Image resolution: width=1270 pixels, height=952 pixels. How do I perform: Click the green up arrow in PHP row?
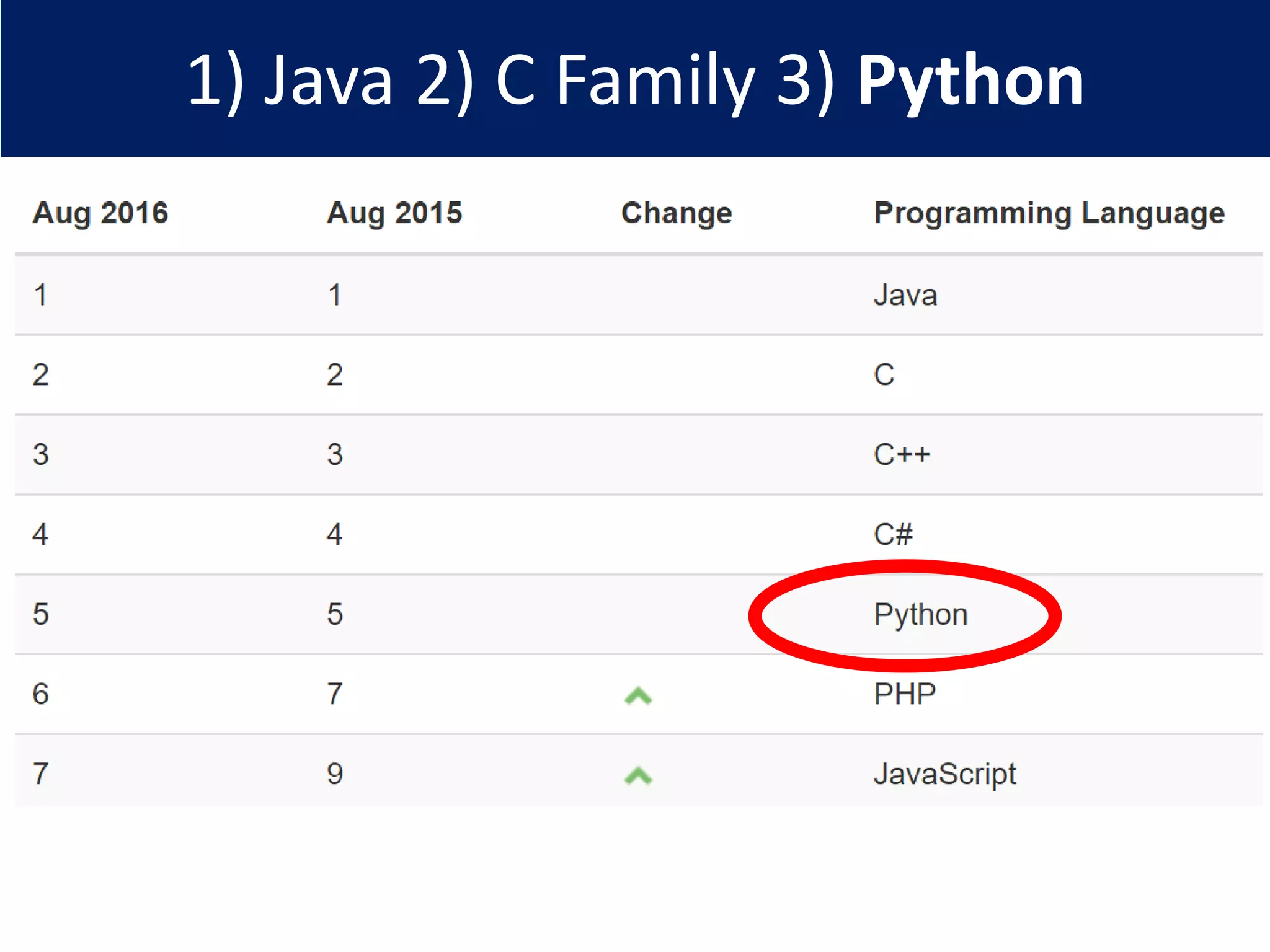click(638, 697)
